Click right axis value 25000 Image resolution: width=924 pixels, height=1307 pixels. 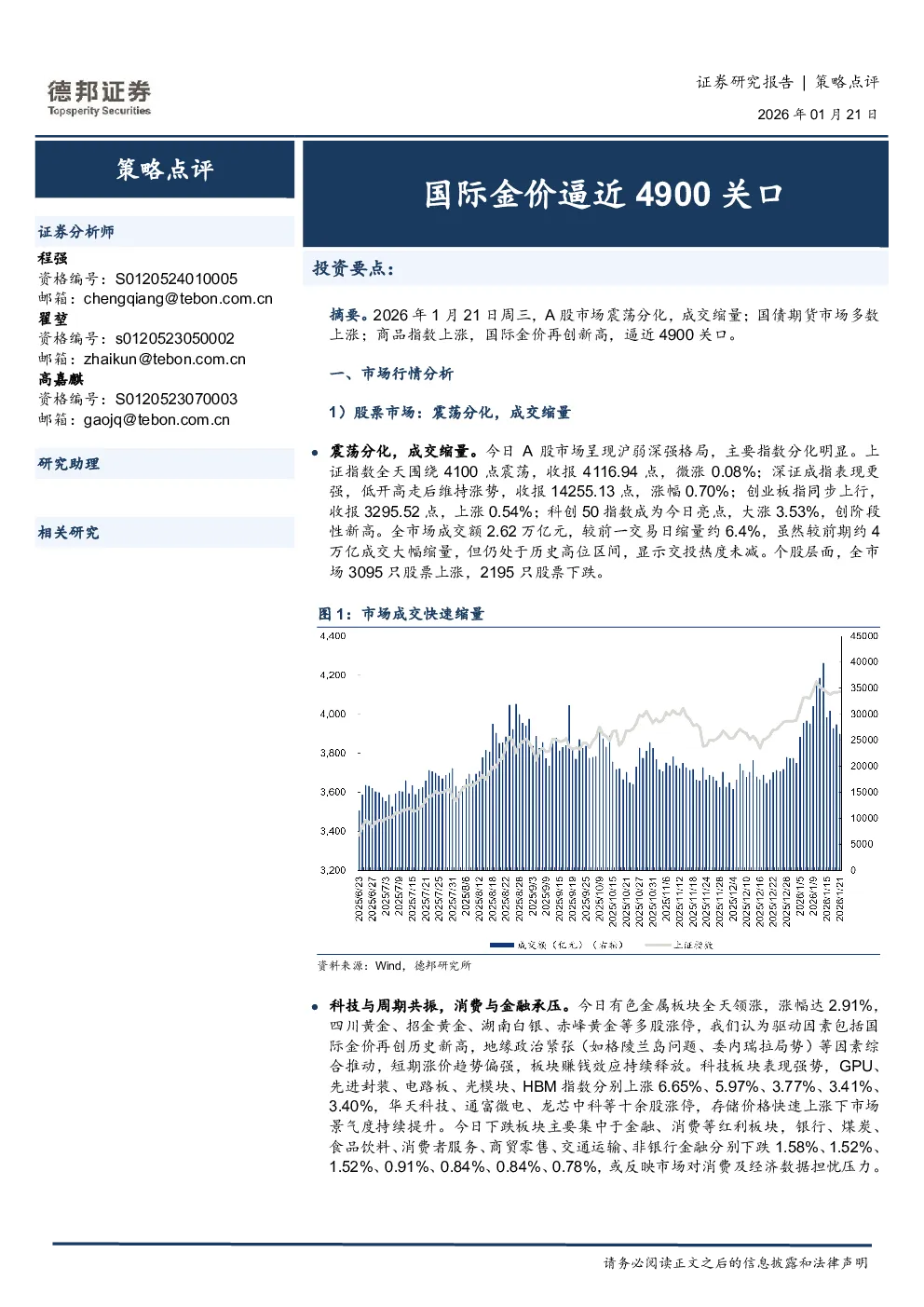(x=863, y=740)
